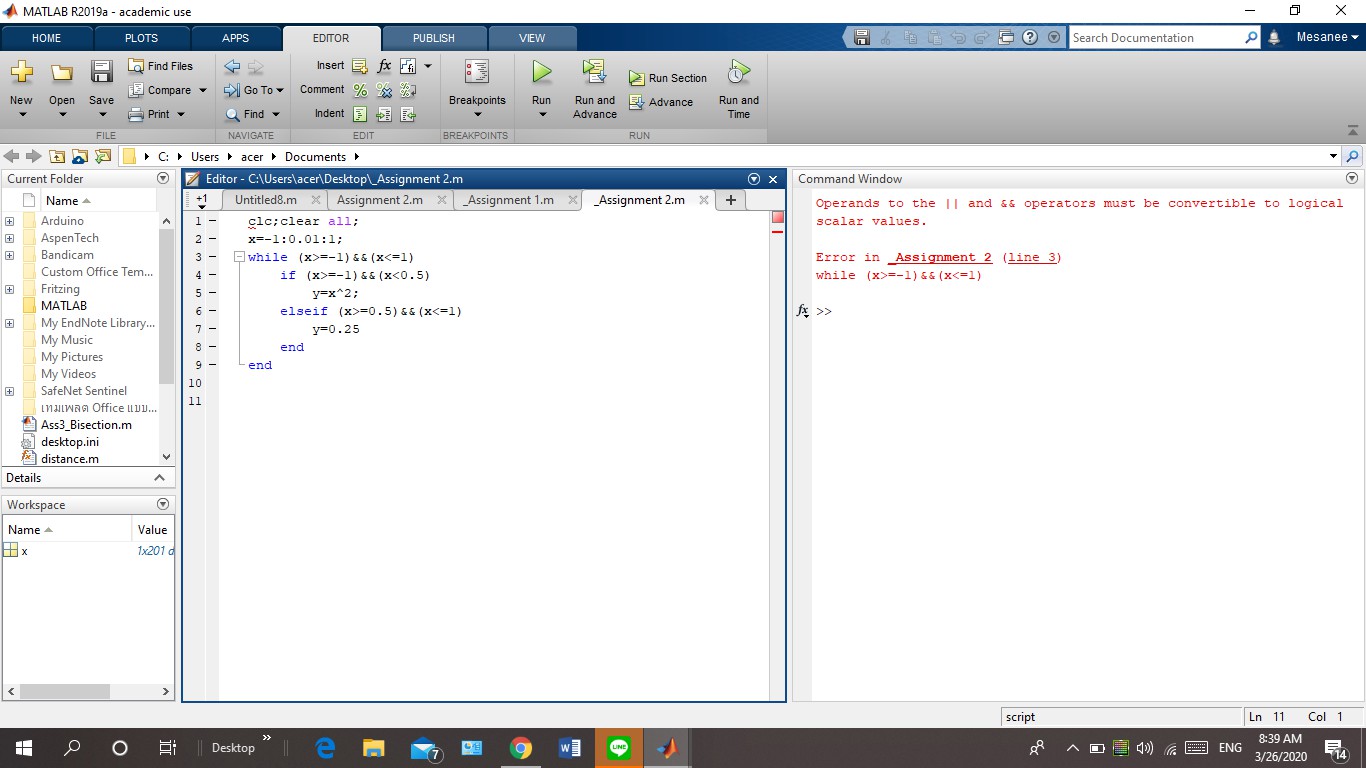
Task: Open Google Chrome from the taskbar
Action: coord(520,748)
